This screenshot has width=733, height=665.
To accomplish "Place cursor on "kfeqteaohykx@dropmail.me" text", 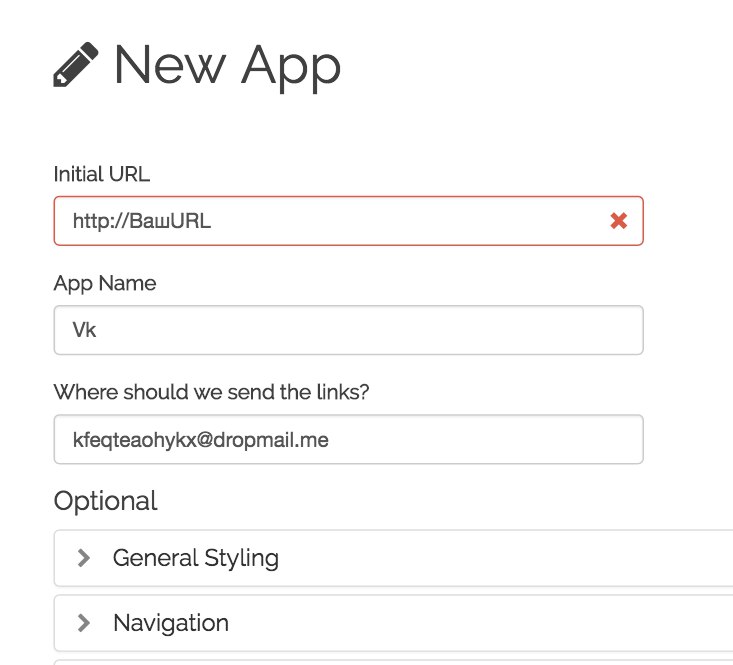I will click(x=201, y=440).
